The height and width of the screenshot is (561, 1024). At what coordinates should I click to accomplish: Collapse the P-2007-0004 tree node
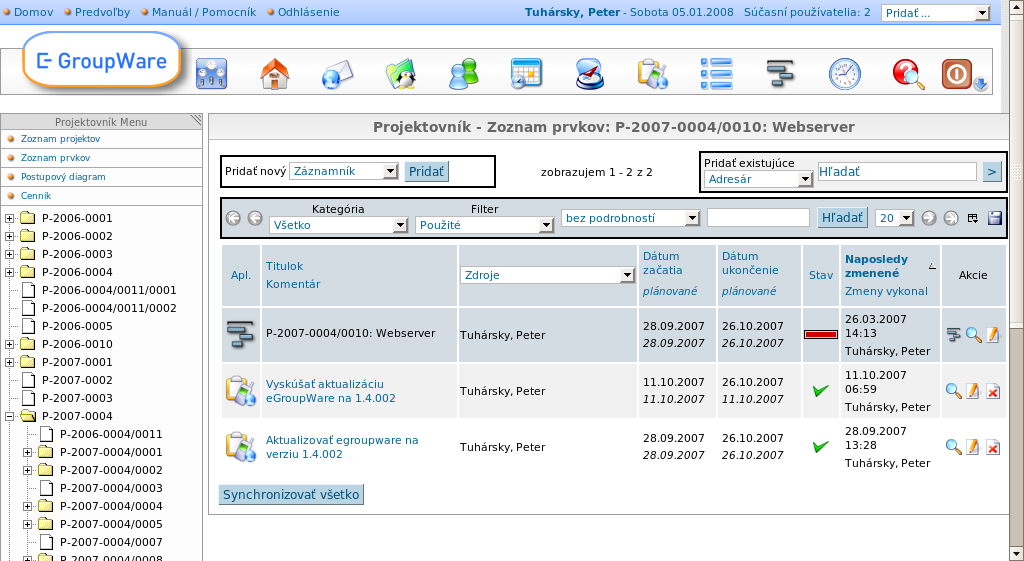pyautogui.click(x=10, y=416)
